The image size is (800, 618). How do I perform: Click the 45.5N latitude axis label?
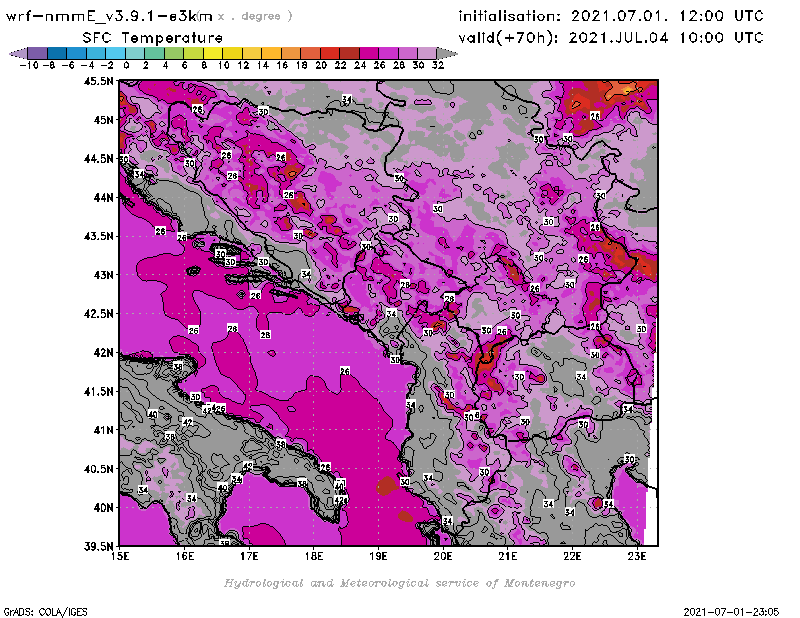click(98, 81)
